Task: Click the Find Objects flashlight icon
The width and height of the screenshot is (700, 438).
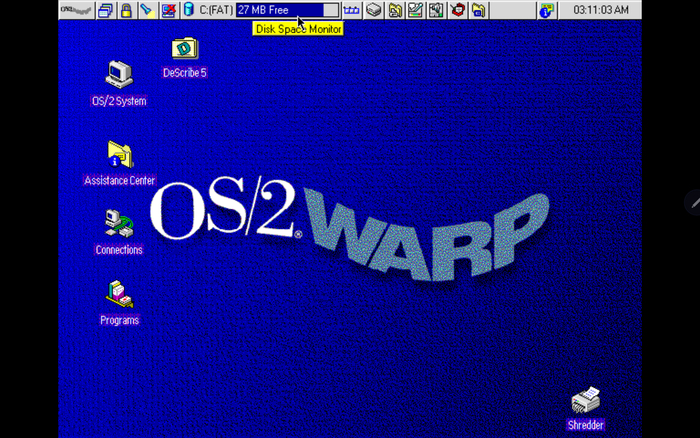Action: pyautogui.click(x=147, y=10)
